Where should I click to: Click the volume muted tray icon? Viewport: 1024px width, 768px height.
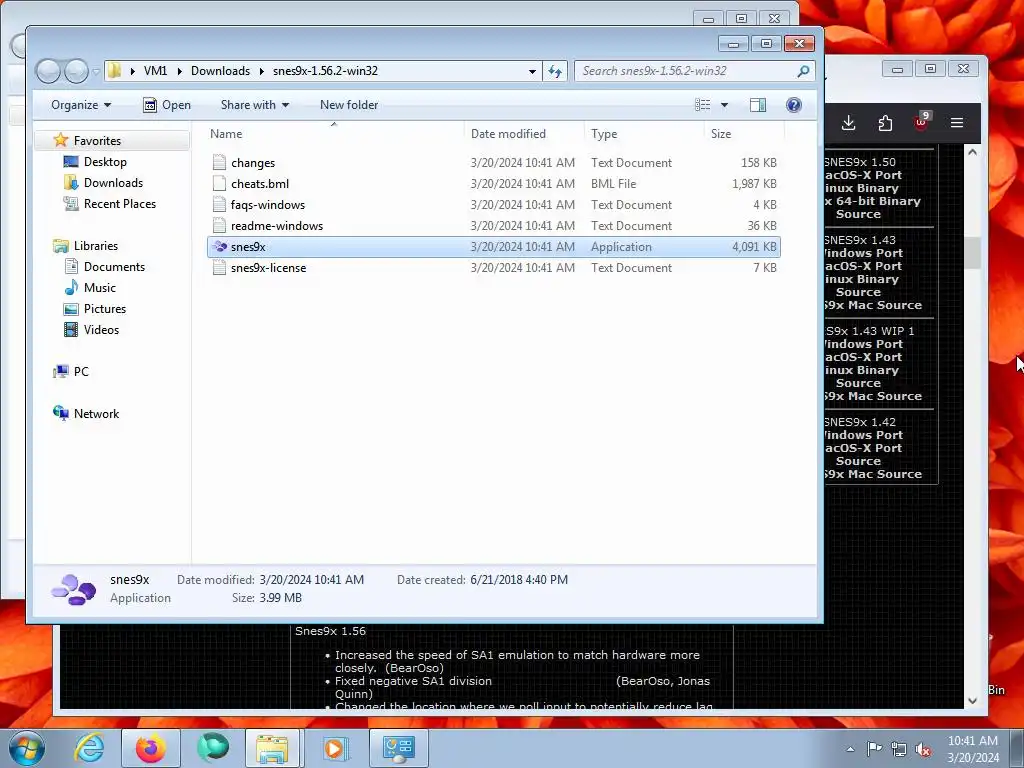923,749
